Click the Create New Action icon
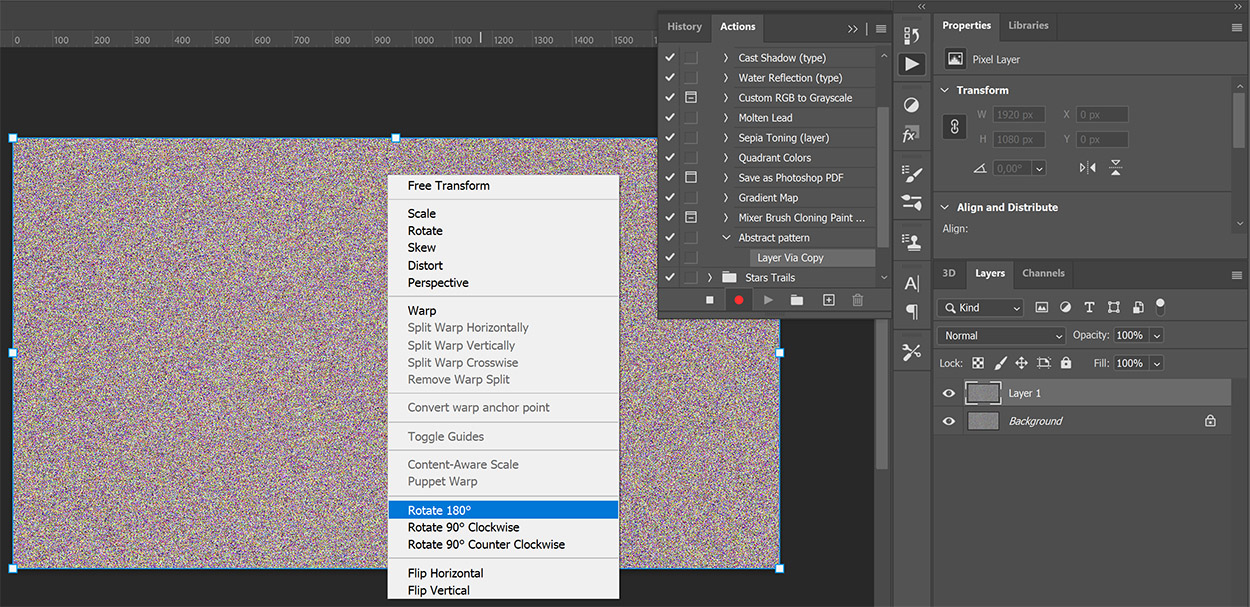Screen dimensions: 1250x607 point(828,299)
